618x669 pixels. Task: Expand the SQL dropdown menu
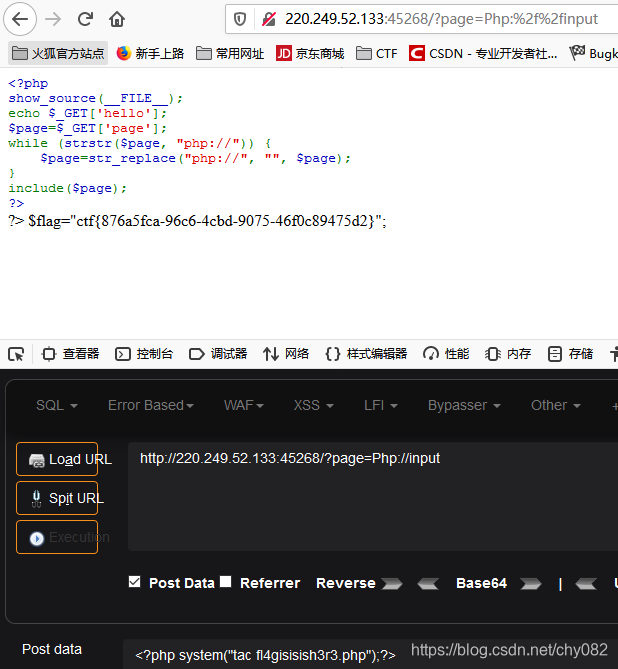(x=57, y=405)
